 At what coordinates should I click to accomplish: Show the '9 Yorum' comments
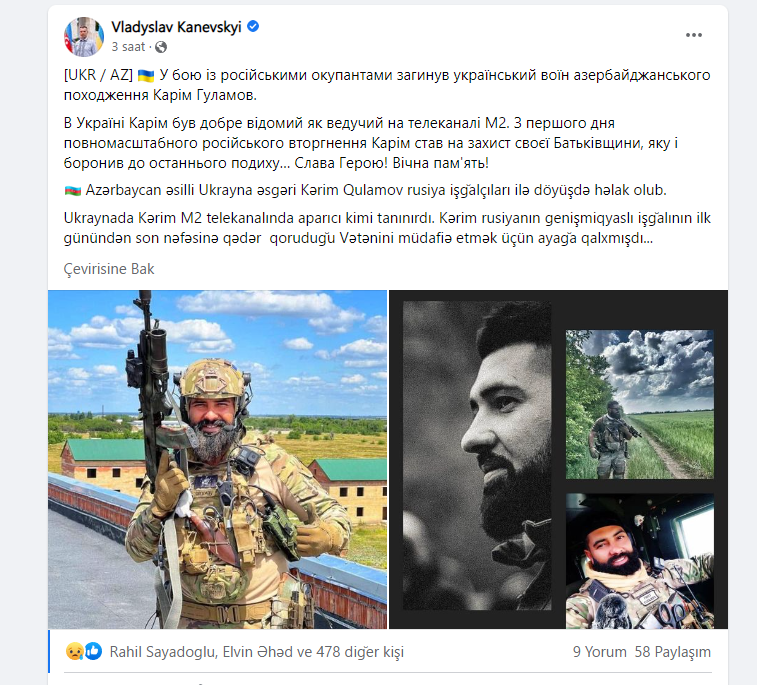coord(600,652)
